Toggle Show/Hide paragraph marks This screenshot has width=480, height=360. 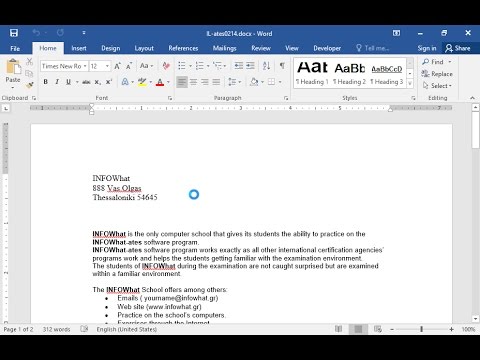[282, 66]
